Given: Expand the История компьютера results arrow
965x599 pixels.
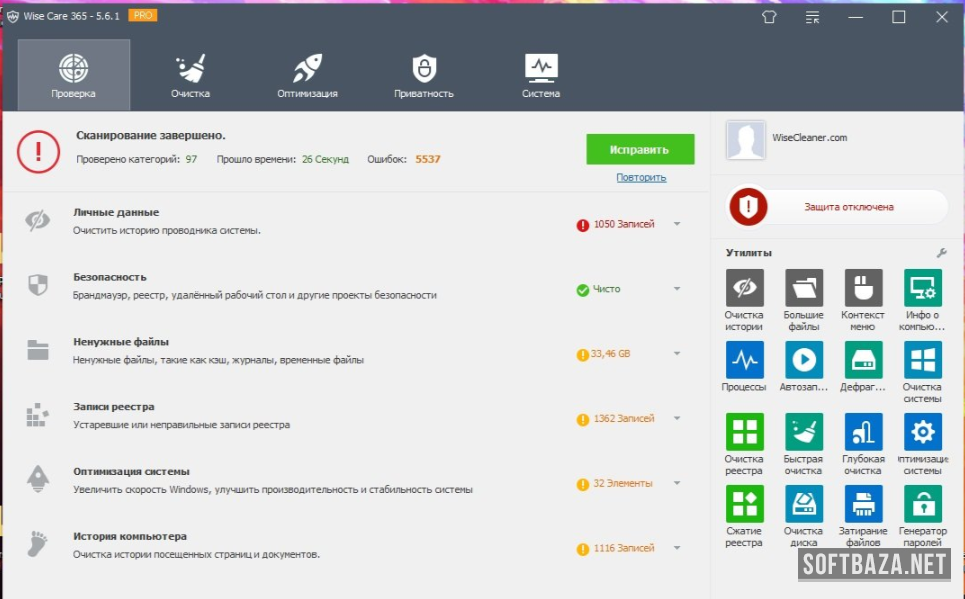Looking at the screenshot, I should click(677, 548).
